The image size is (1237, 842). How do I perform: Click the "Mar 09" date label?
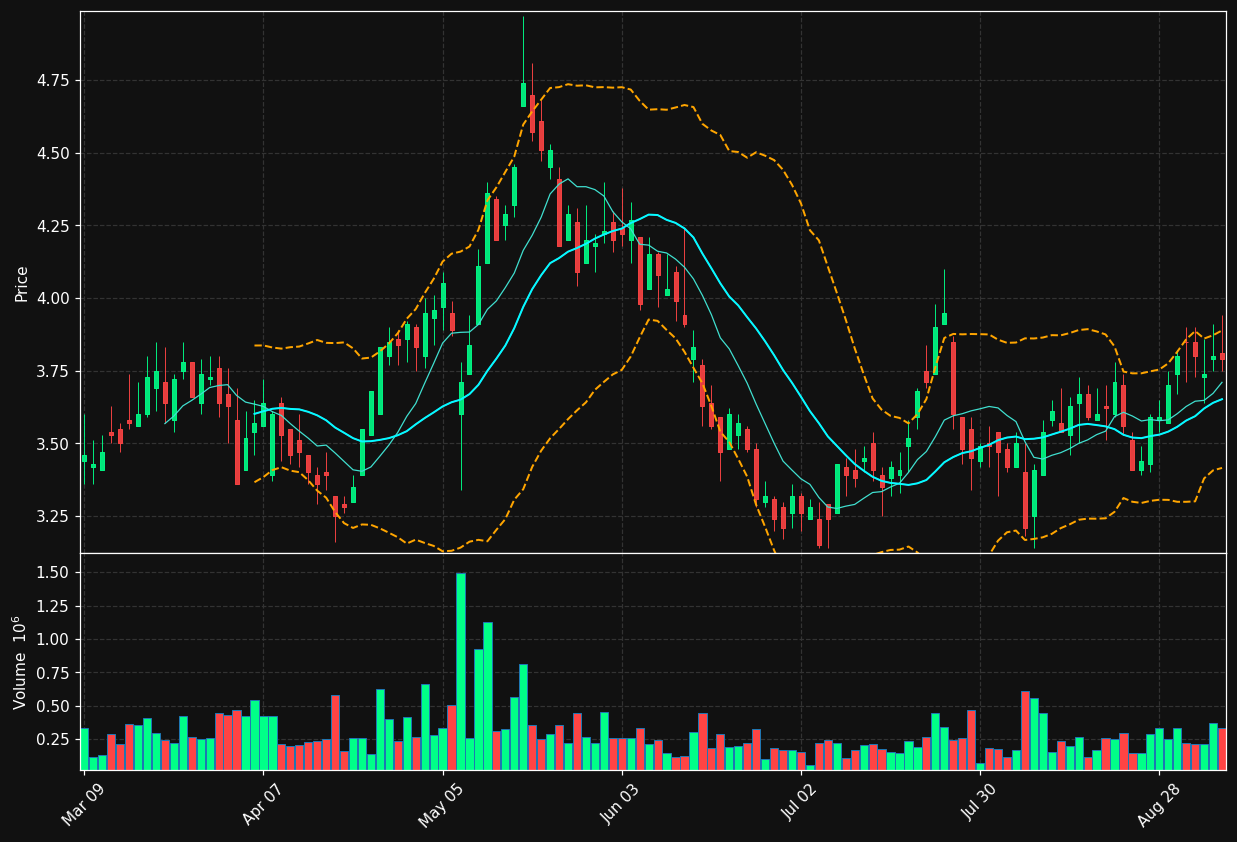tap(82, 806)
